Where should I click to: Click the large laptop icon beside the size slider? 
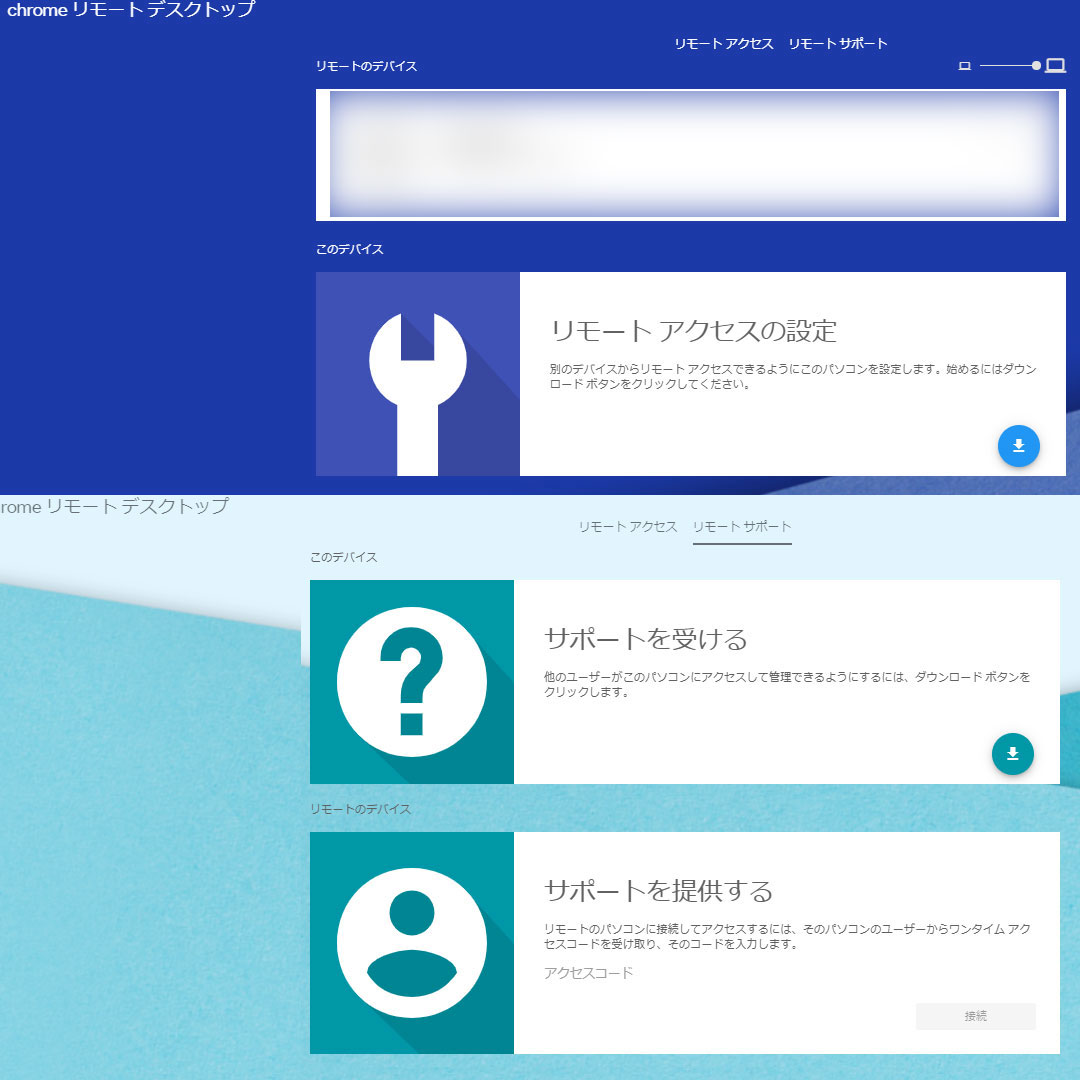pyautogui.click(x=1055, y=65)
